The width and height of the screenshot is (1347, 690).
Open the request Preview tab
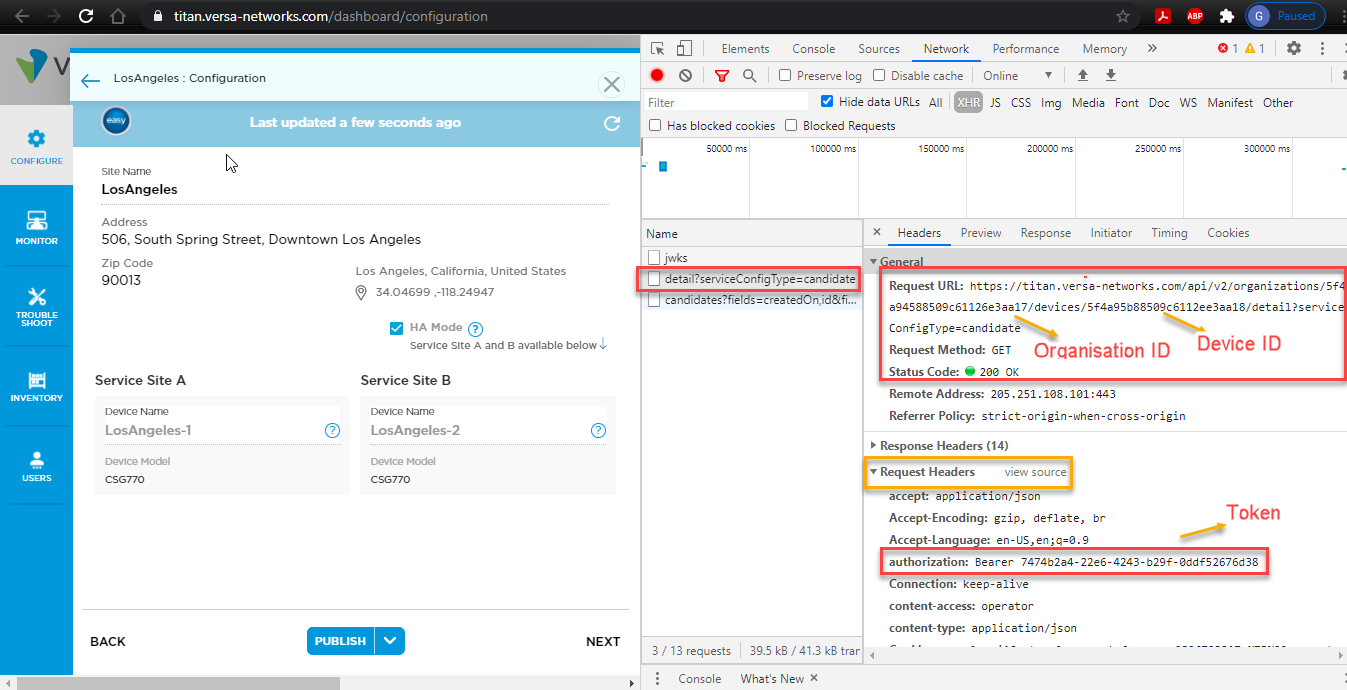pos(981,233)
